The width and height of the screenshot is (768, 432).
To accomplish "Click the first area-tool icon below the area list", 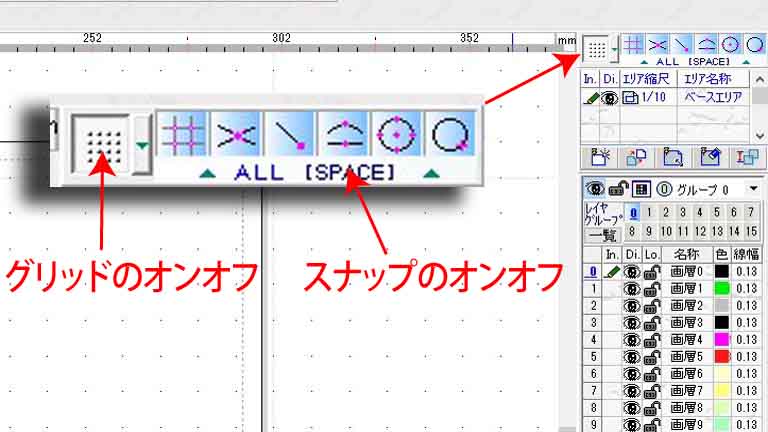I will [600, 157].
